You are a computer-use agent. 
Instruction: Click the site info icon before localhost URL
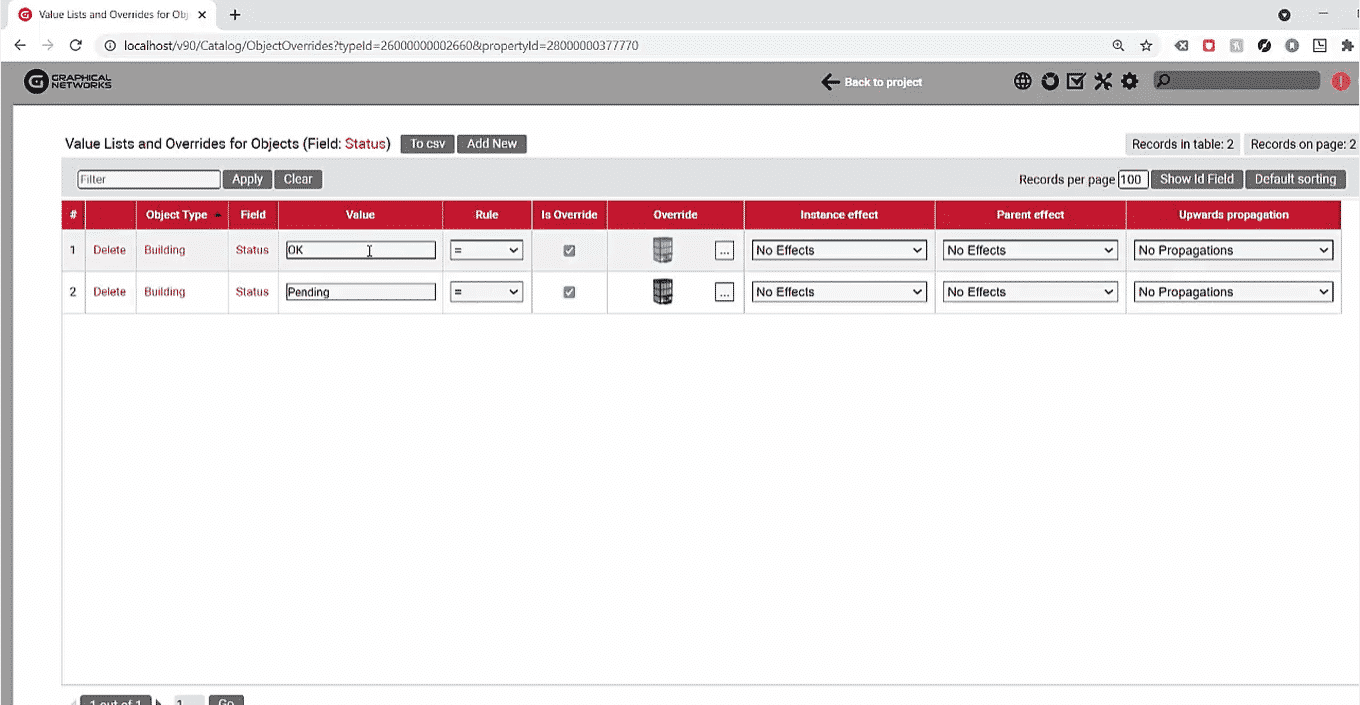(110, 46)
